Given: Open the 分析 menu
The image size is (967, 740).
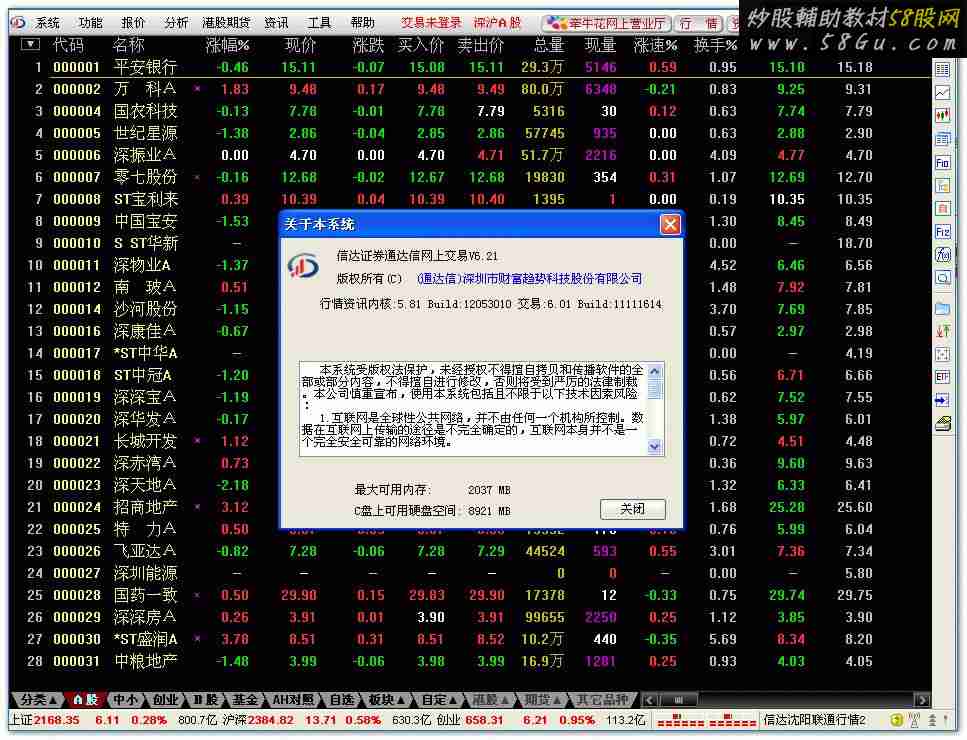Looking at the screenshot, I should coord(176,23).
